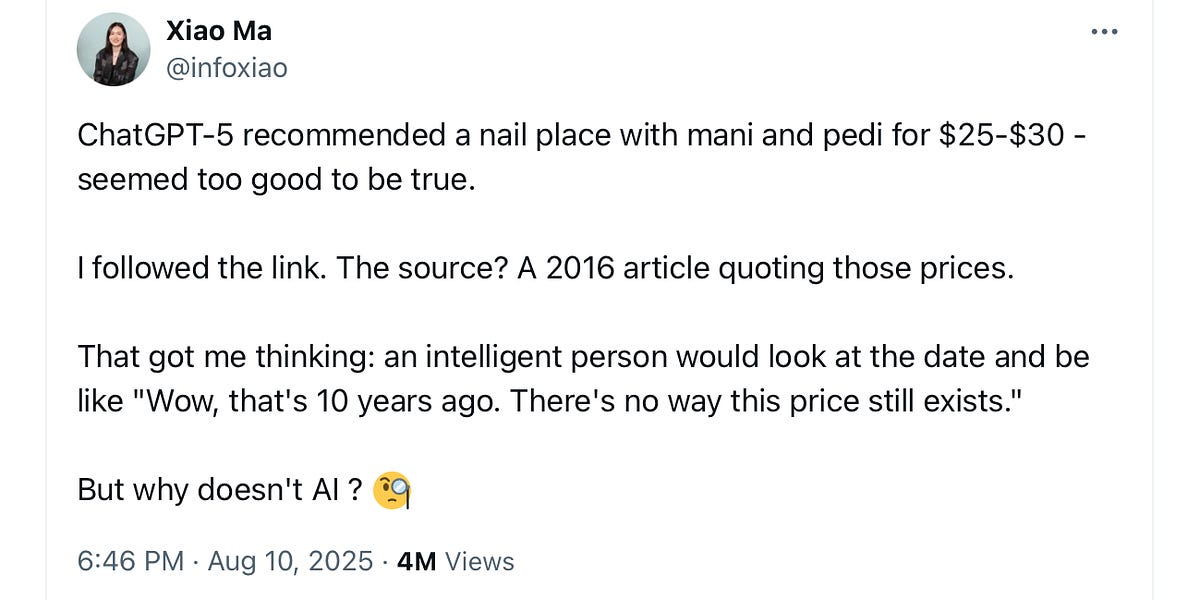Click the monocle face emoji
Viewport: 1200px width, 600px height.
392,491
